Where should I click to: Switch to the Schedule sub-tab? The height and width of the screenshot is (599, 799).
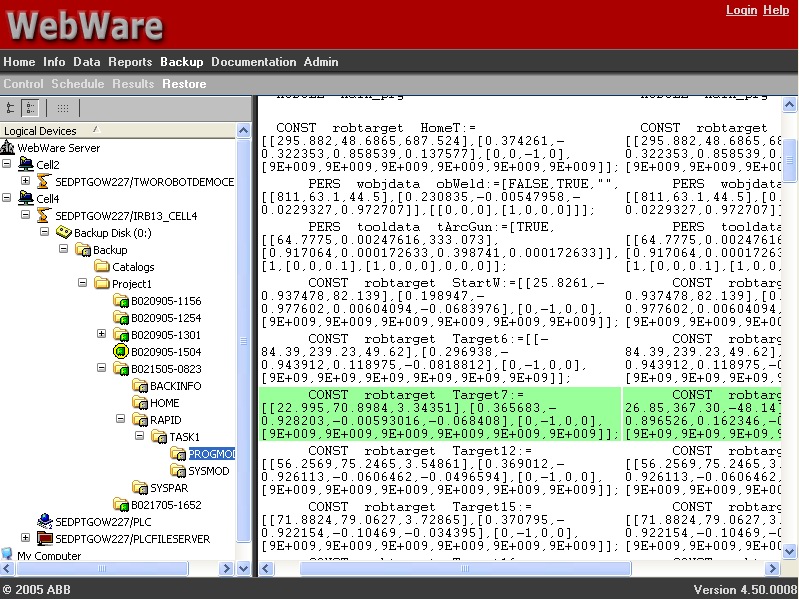[77, 84]
